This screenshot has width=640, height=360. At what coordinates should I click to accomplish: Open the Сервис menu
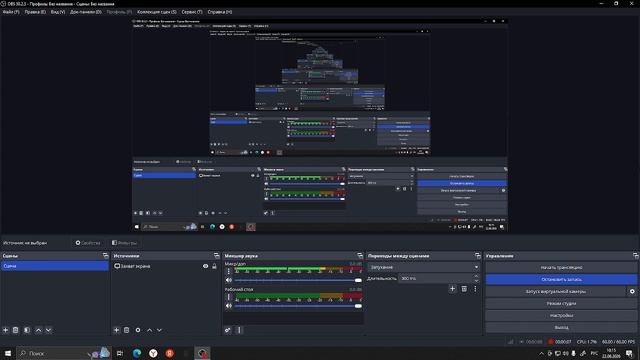tap(192, 12)
